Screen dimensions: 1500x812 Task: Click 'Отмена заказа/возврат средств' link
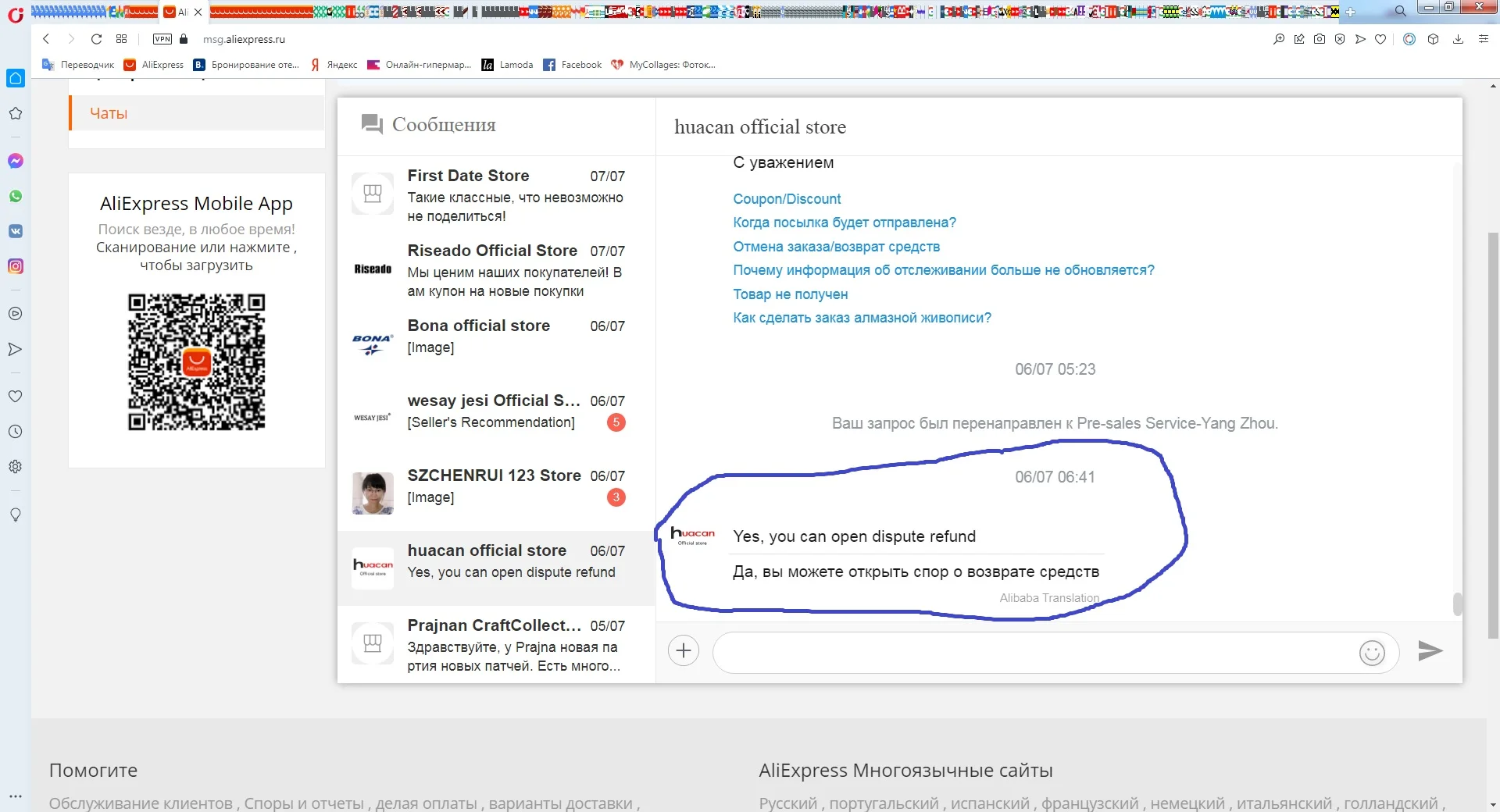tap(836, 247)
